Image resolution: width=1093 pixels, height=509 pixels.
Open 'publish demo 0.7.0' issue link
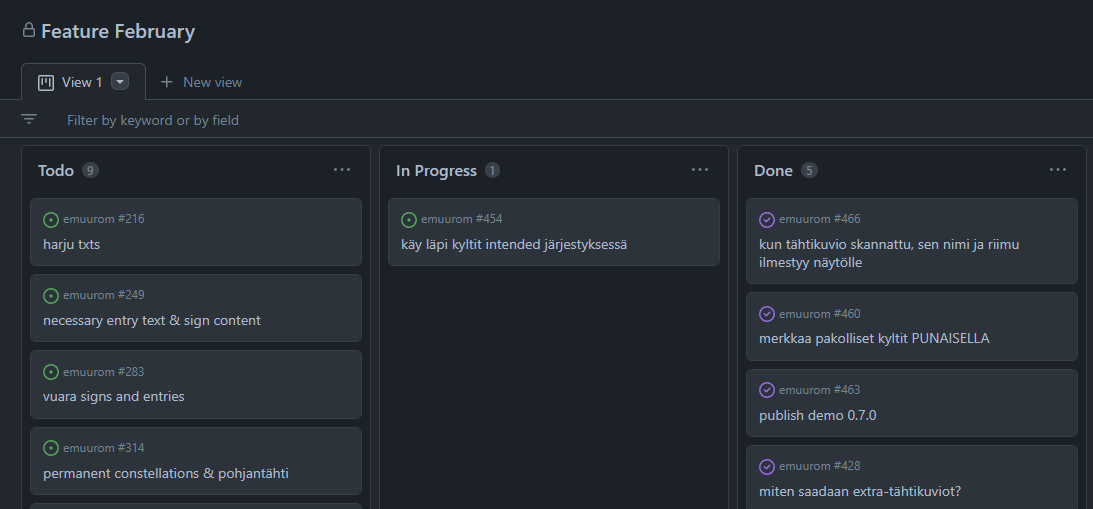tap(818, 416)
